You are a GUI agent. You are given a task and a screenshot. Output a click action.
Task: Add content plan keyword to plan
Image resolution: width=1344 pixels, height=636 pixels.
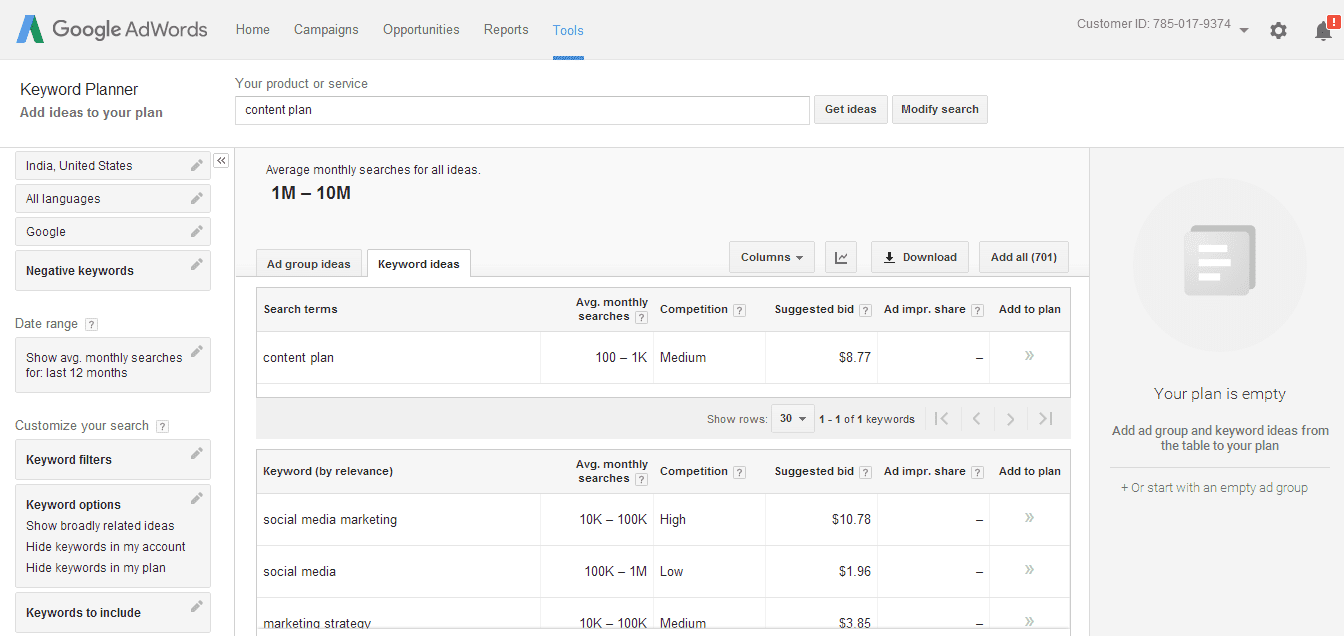[1029, 356]
